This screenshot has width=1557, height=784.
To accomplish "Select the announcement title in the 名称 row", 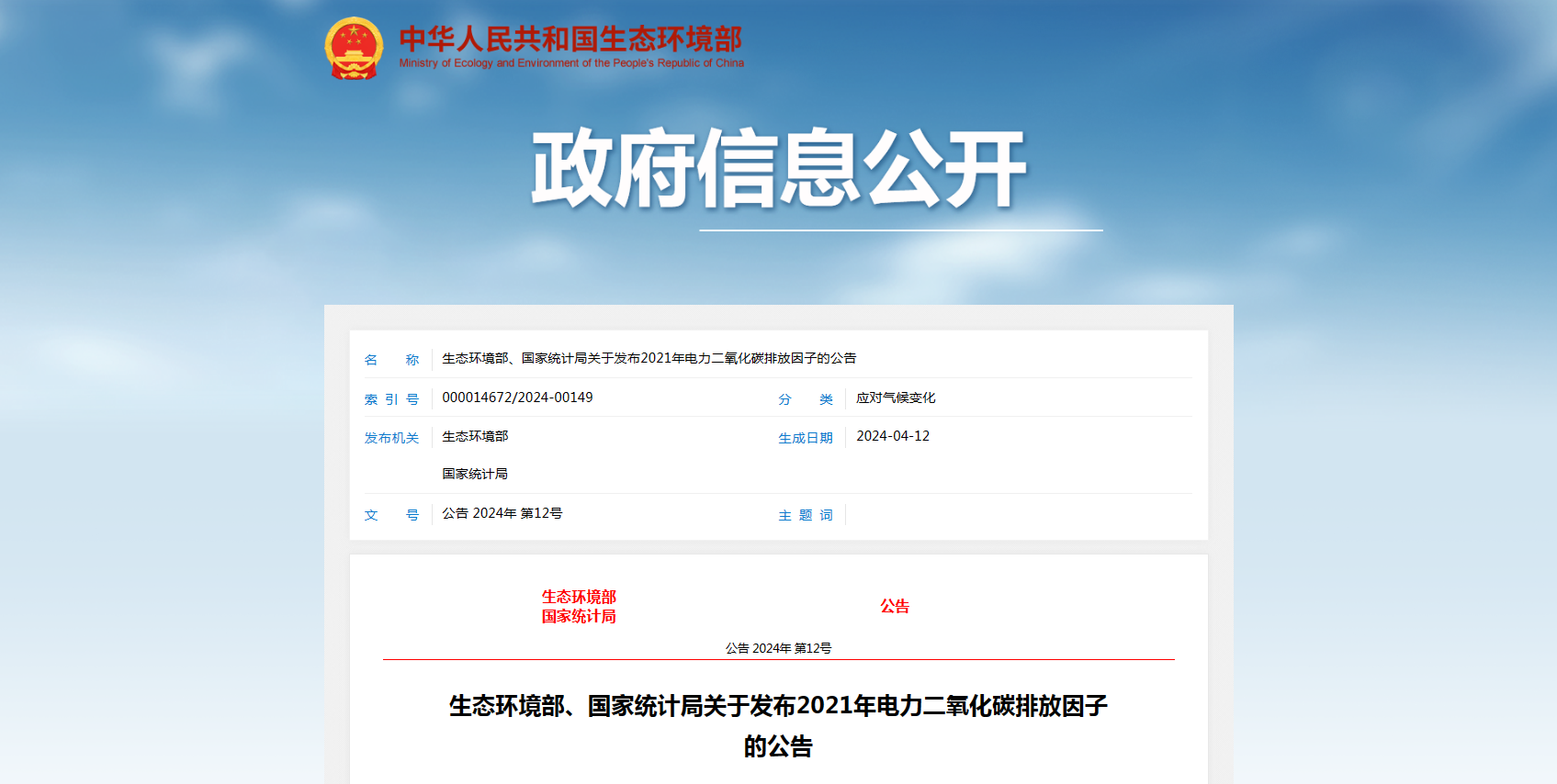I will 649,358.
